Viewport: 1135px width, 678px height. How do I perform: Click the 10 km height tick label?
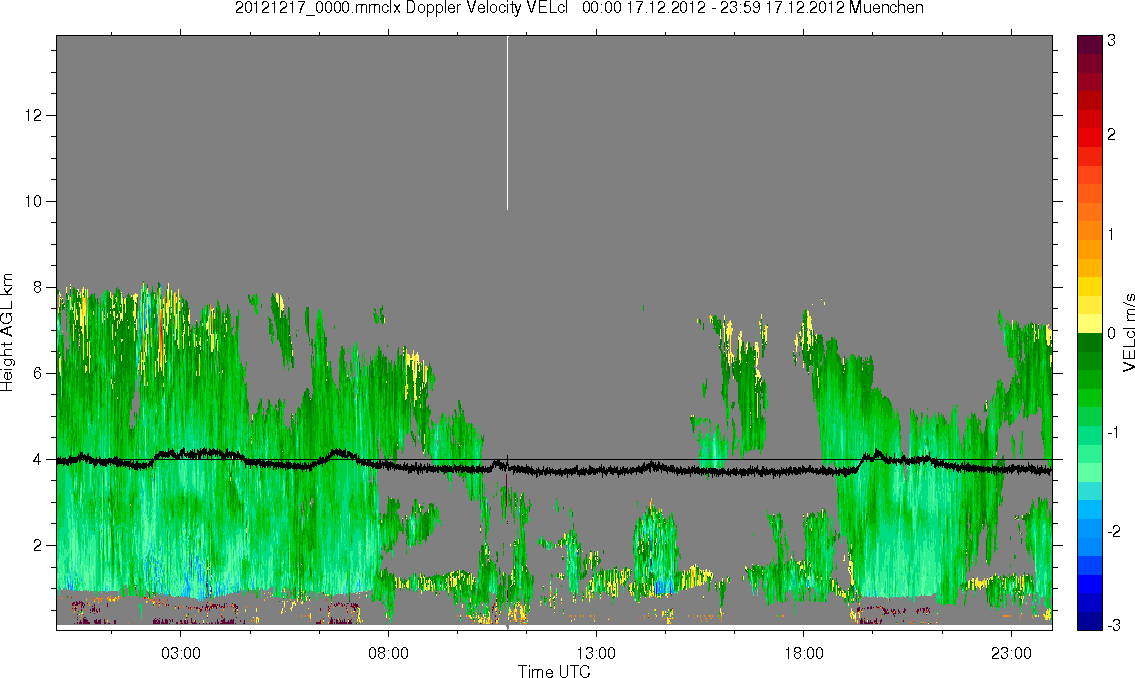pos(34,201)
